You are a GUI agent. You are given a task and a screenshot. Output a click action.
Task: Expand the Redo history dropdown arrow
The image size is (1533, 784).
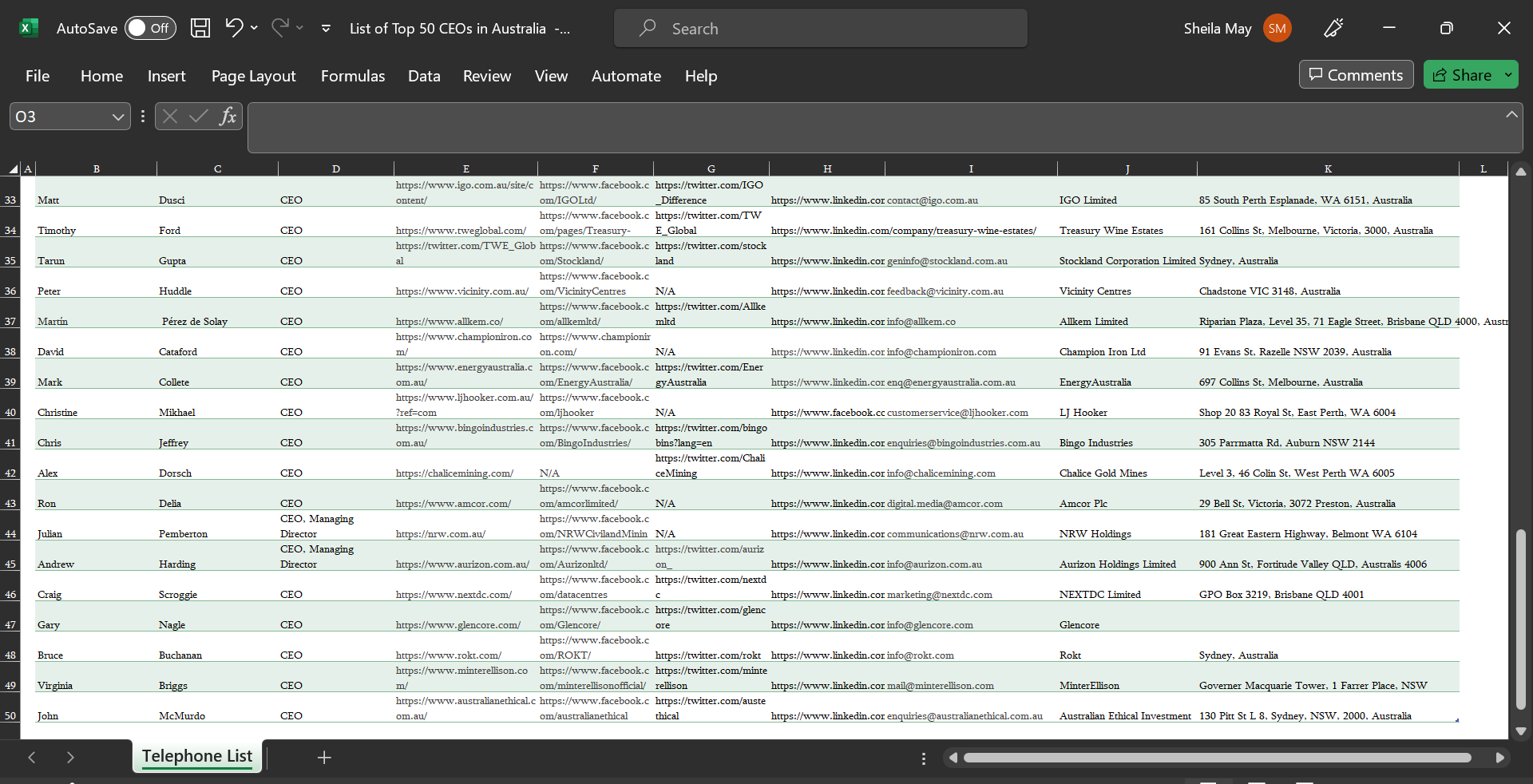[x=300, y=28]
